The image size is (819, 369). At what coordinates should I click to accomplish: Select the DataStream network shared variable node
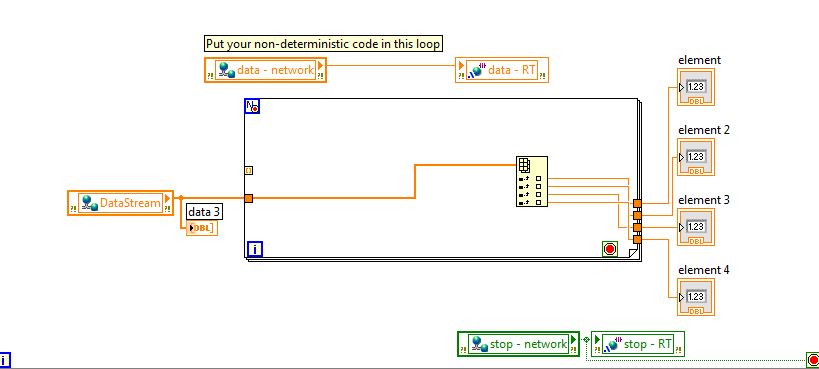coord(120,203)
